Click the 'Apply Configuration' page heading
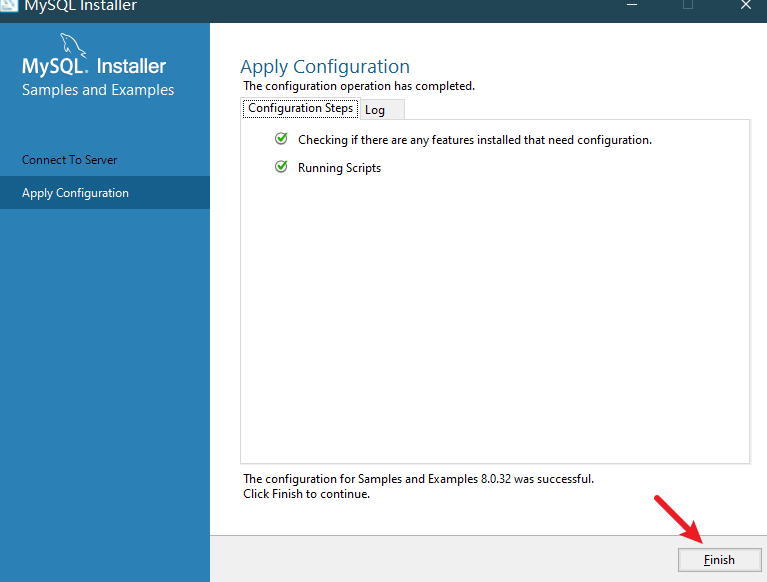Viewport: 767px width, 582px height. point(325,67)
